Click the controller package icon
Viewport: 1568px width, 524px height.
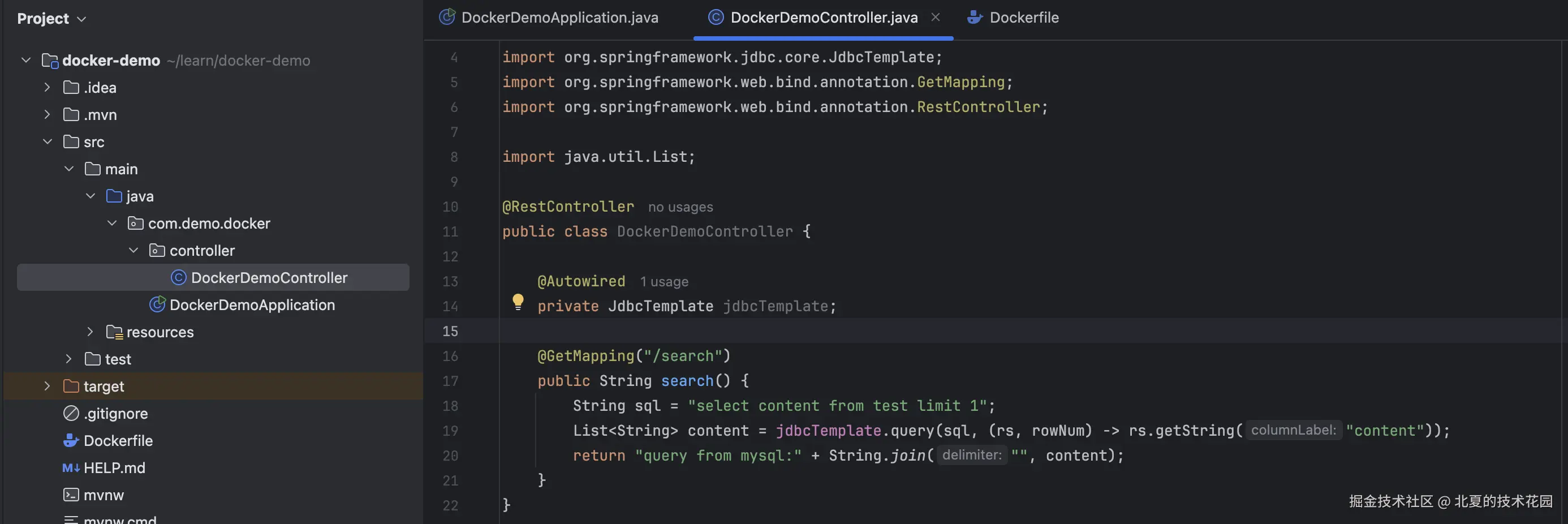(x=157, y=251)
